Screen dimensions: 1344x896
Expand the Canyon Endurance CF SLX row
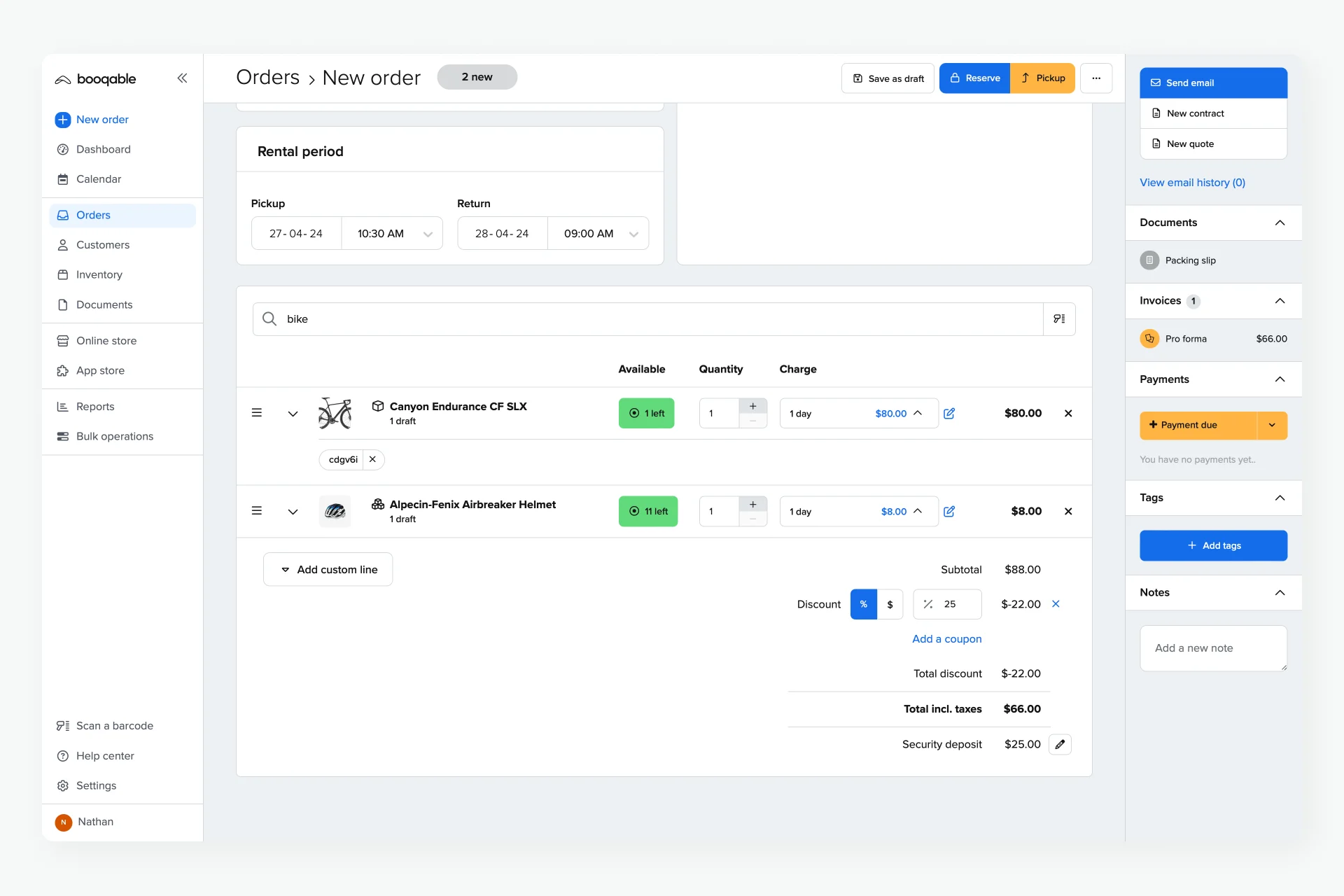293,414
